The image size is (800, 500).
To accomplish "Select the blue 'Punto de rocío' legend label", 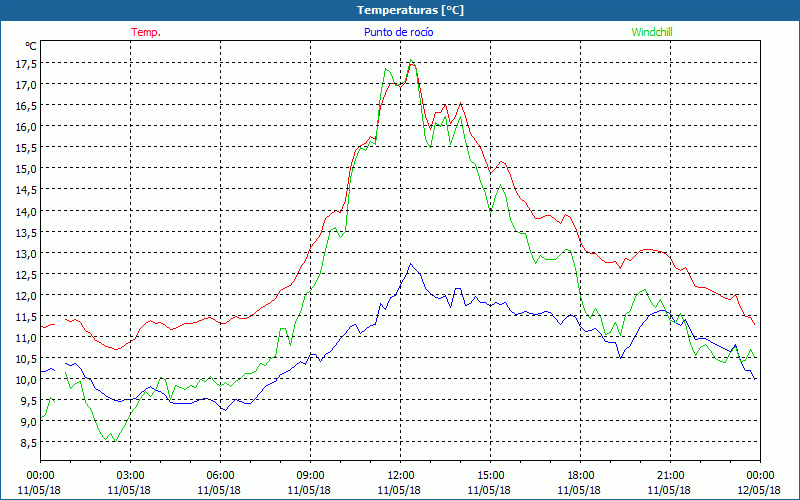I will click(x=398, y=32).
